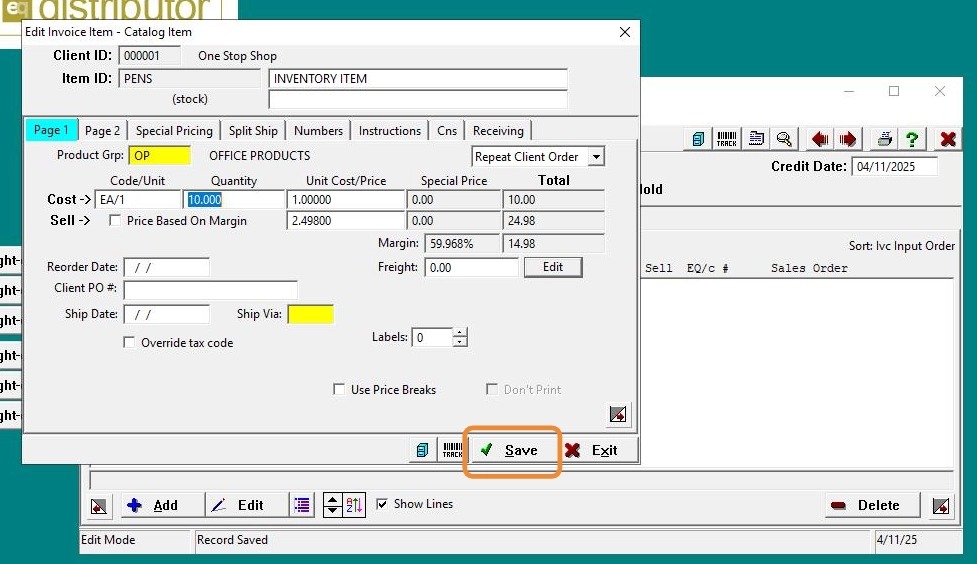This screenshot has width=977, height=564.
Task: Click the TRACK barcode icon in background toolbar
Action: (727, 139)
